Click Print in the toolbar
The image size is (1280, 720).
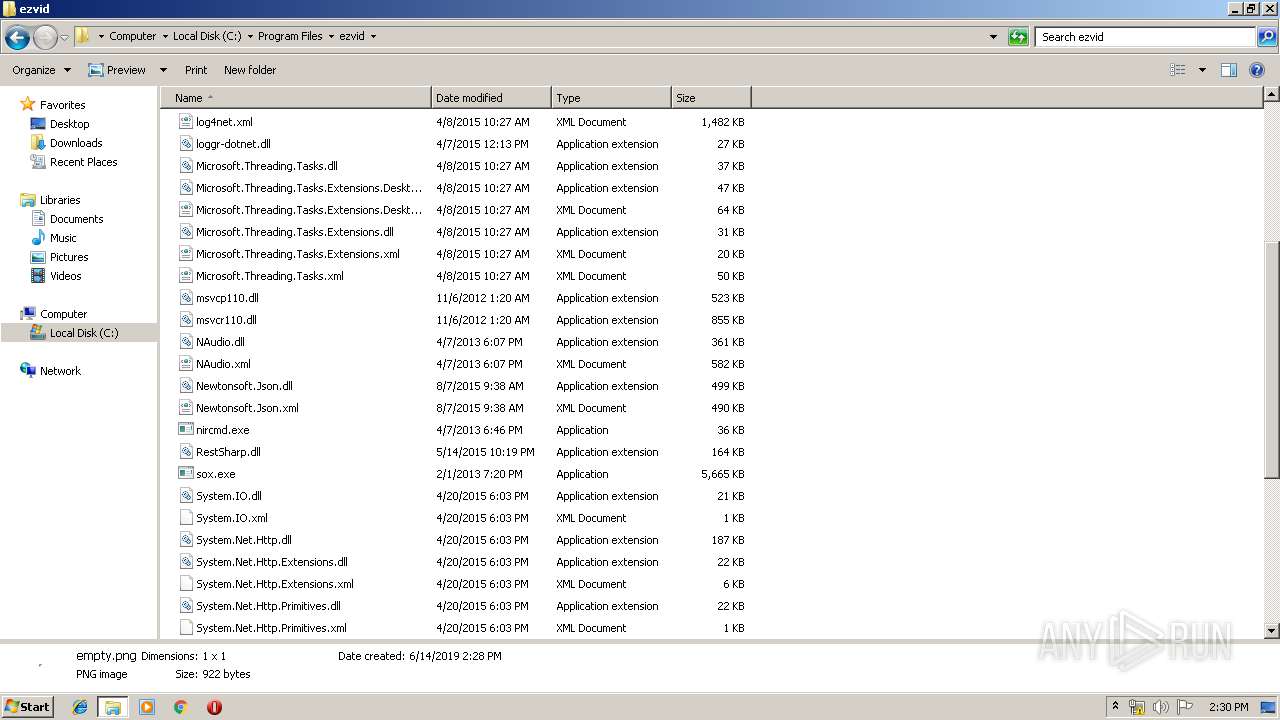pyautogui.click(x=196, y=70)
